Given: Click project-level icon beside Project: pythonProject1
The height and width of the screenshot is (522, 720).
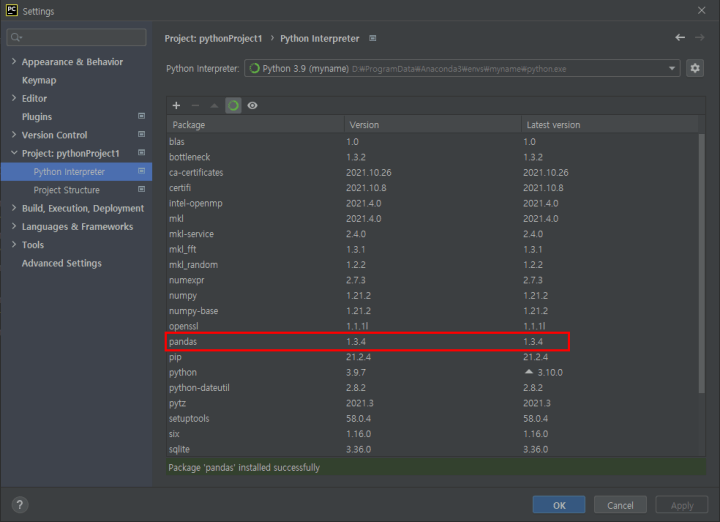Looking at the screenshot, I should point(141,152).
